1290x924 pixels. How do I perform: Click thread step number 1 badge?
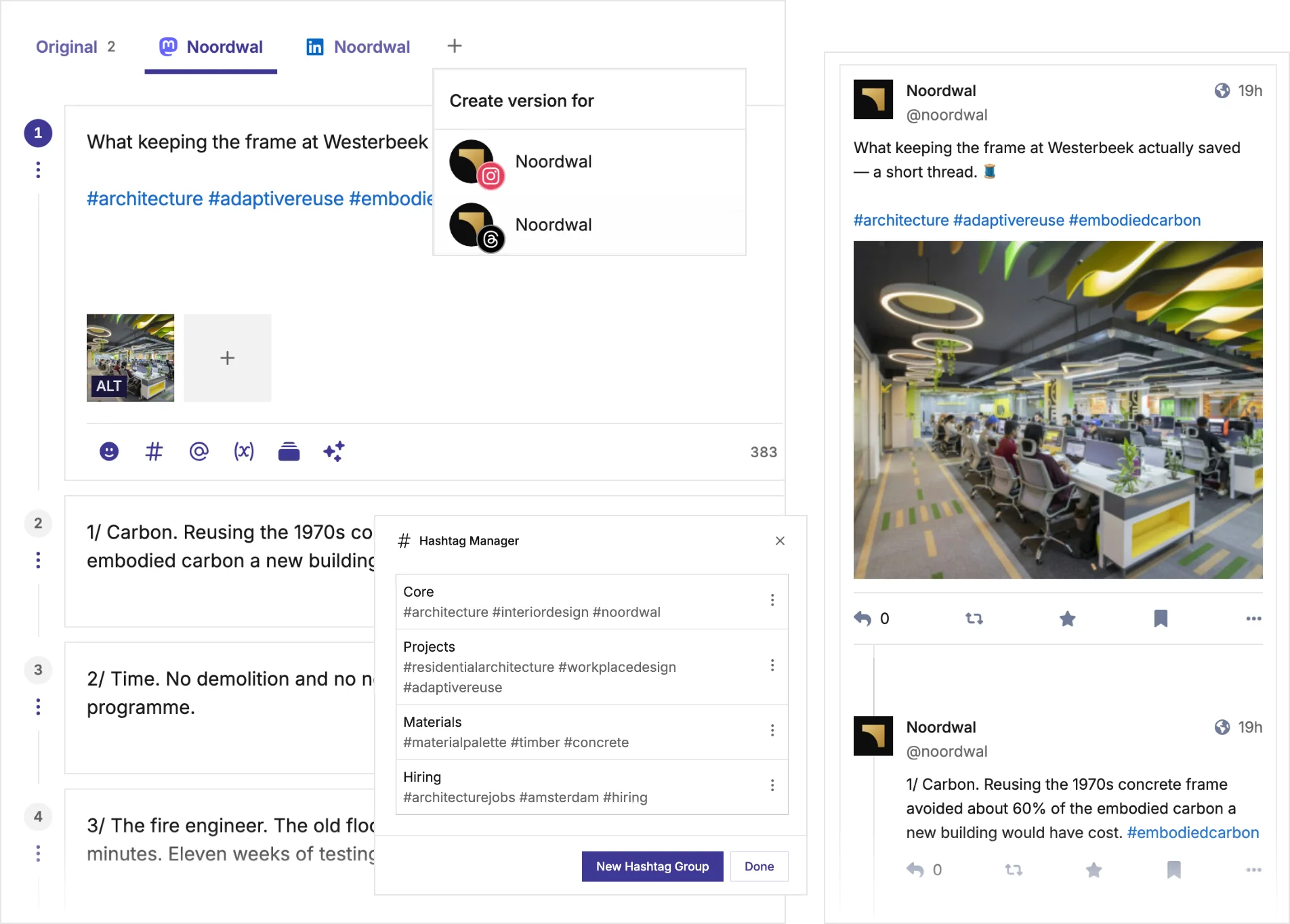(x=38, y=133)
